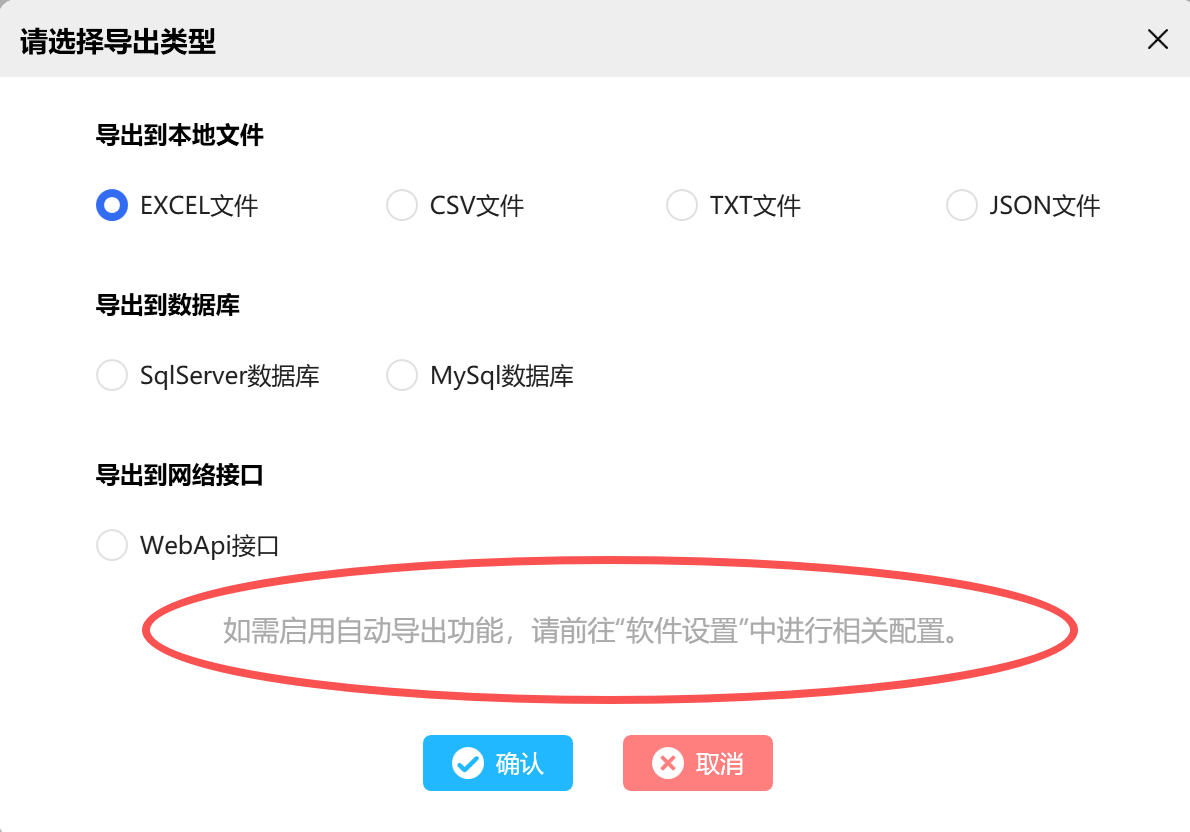1190x832 pixels.
Task: Click the 请选择导出类型 dialog title
Action: tap(118, 42)
